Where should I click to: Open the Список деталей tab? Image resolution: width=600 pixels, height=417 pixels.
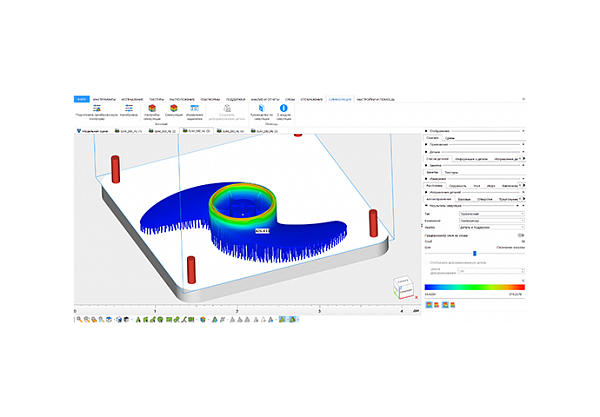437,158
